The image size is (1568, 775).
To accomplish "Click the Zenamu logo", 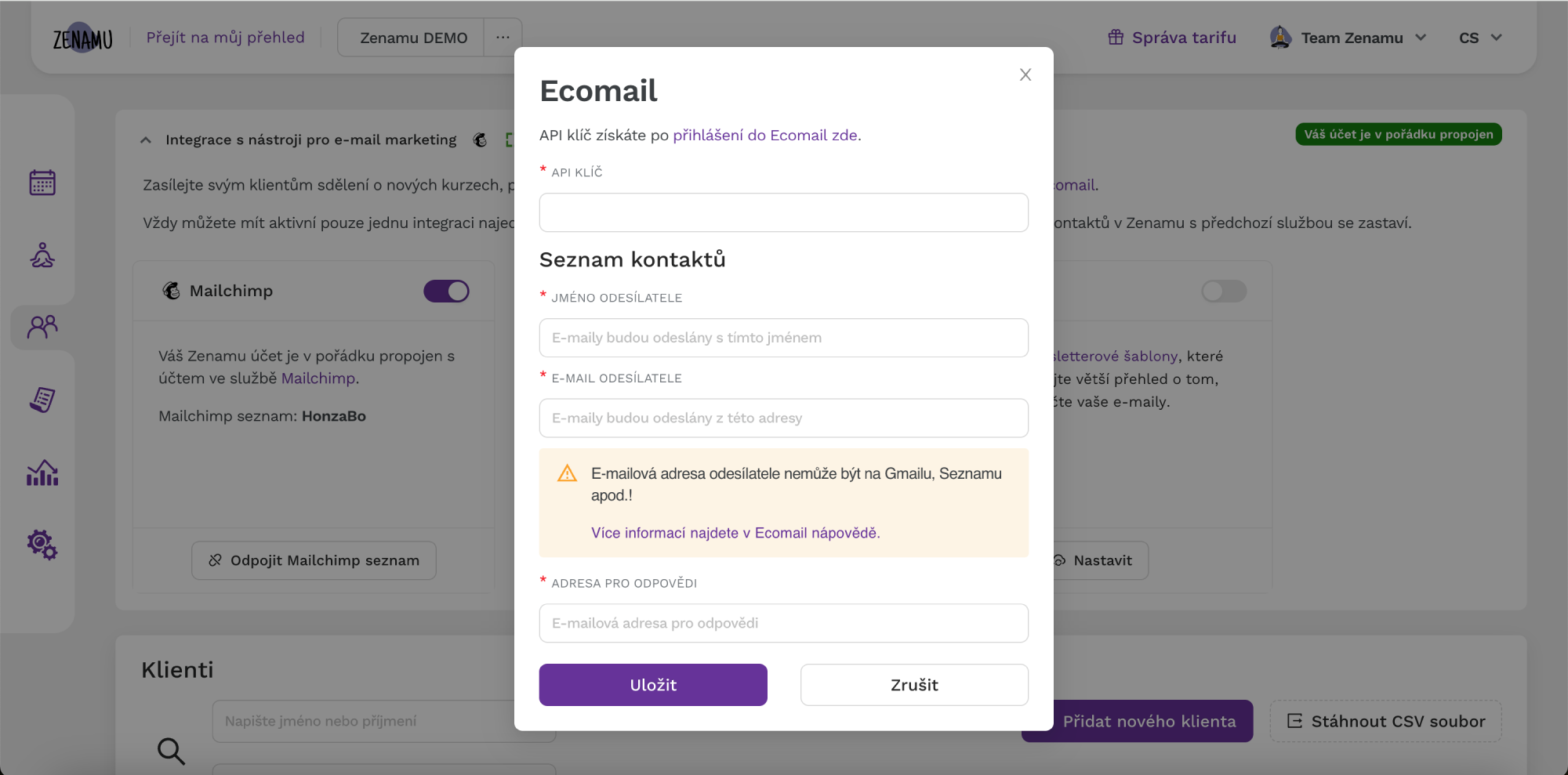I will tap(82, 38).
